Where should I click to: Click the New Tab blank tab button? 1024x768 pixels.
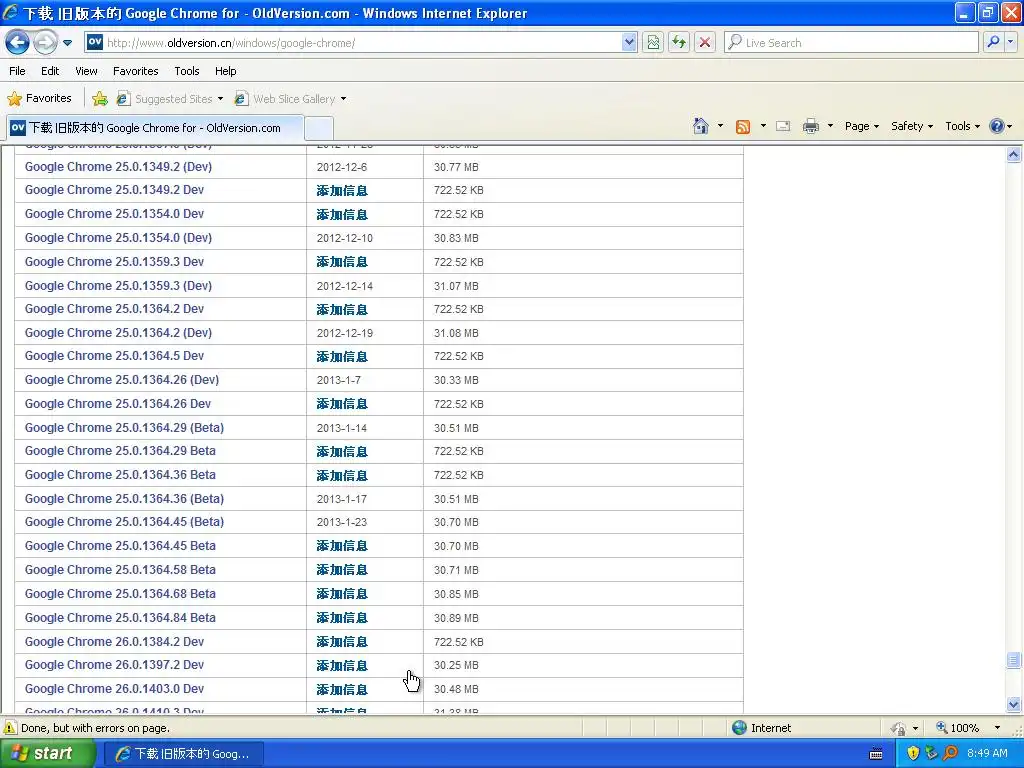pyautogui.click(x=319, y=128)
